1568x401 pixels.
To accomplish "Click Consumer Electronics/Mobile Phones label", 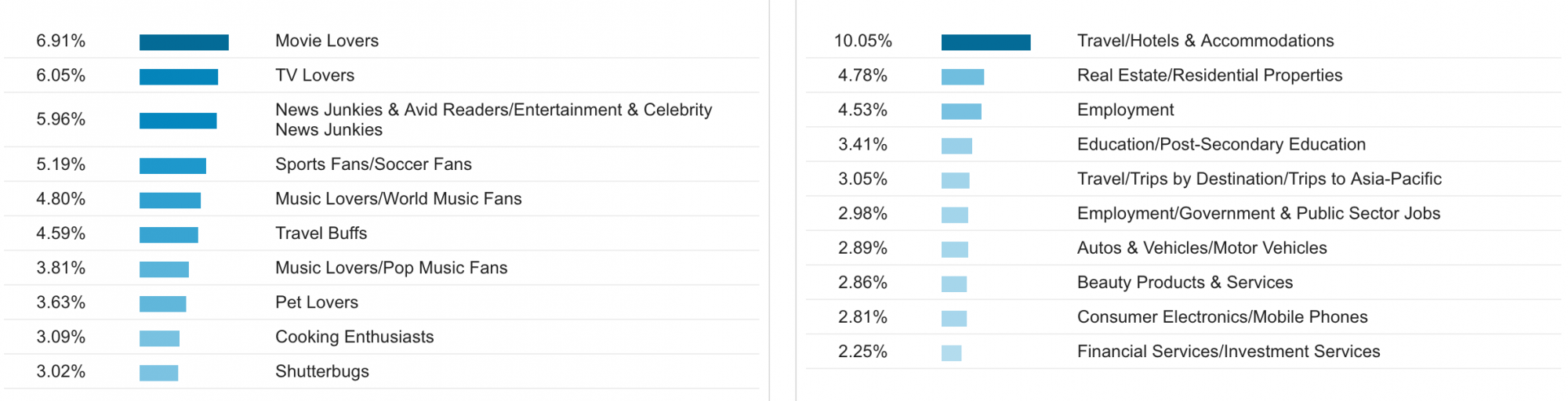I will click(1222, 317).
